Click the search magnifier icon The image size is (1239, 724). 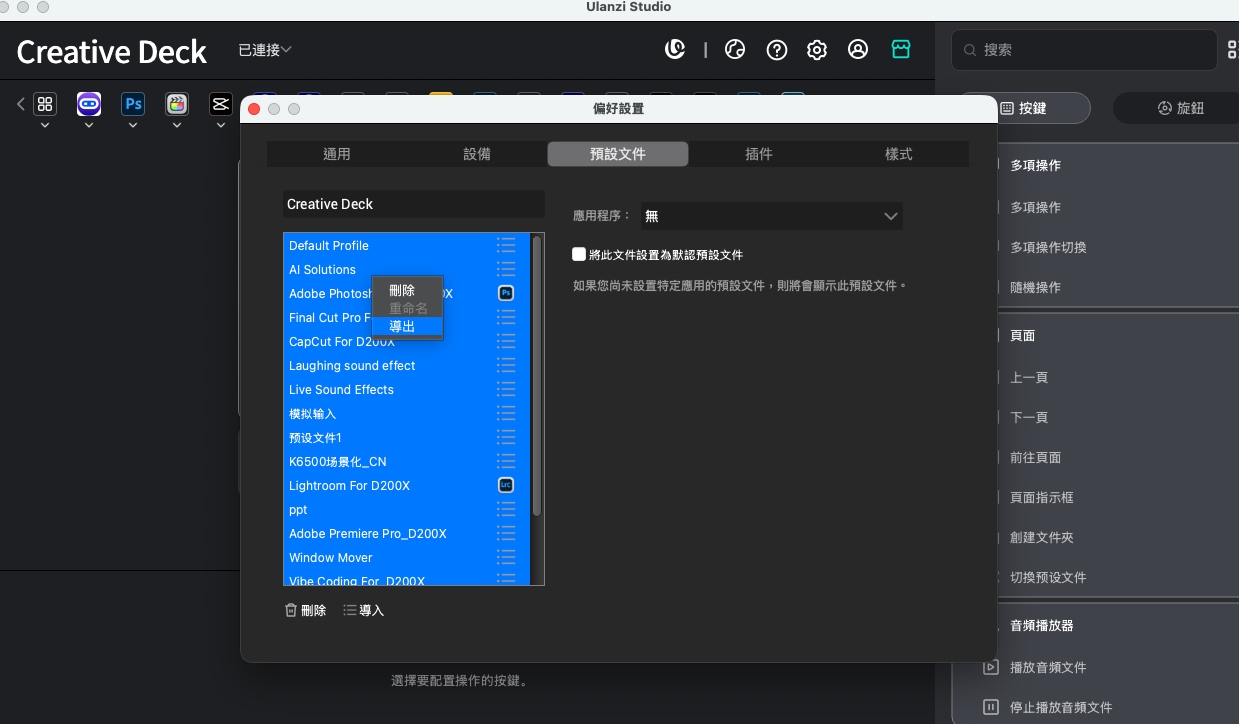click(x=970, y=49)
